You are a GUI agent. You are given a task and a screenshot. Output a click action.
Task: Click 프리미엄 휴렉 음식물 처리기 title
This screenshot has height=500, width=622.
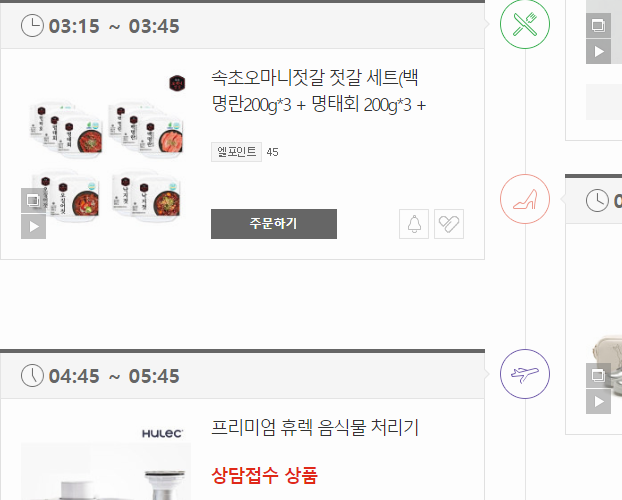click(315, 428)
